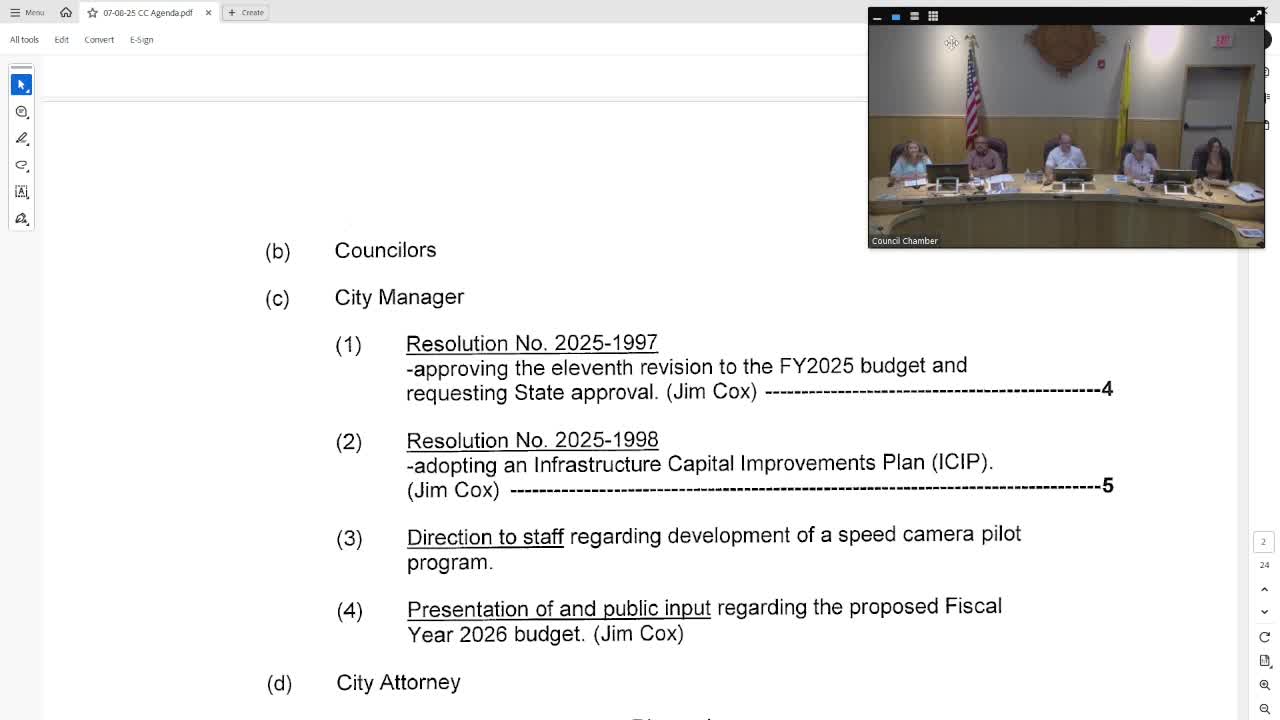Zoom in on the document
The width and height of the screenshot is (1280, 720).
(1264, 685)
